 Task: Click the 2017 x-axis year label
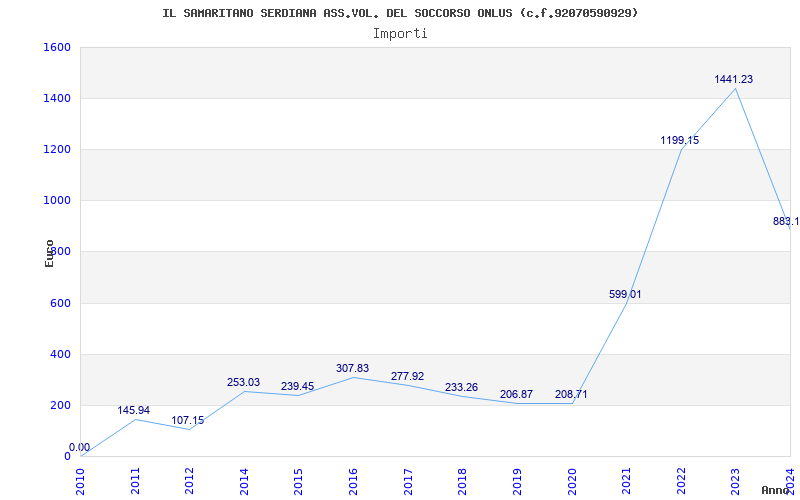(408, 481)
